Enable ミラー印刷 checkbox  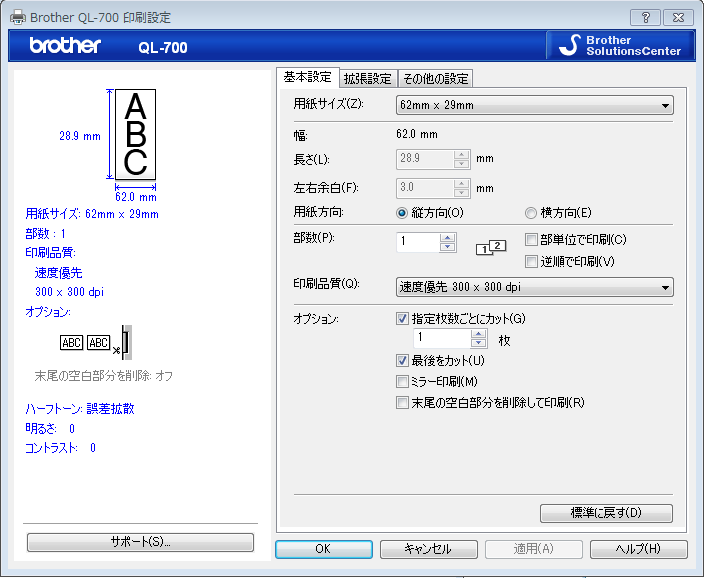pos(402,382)
